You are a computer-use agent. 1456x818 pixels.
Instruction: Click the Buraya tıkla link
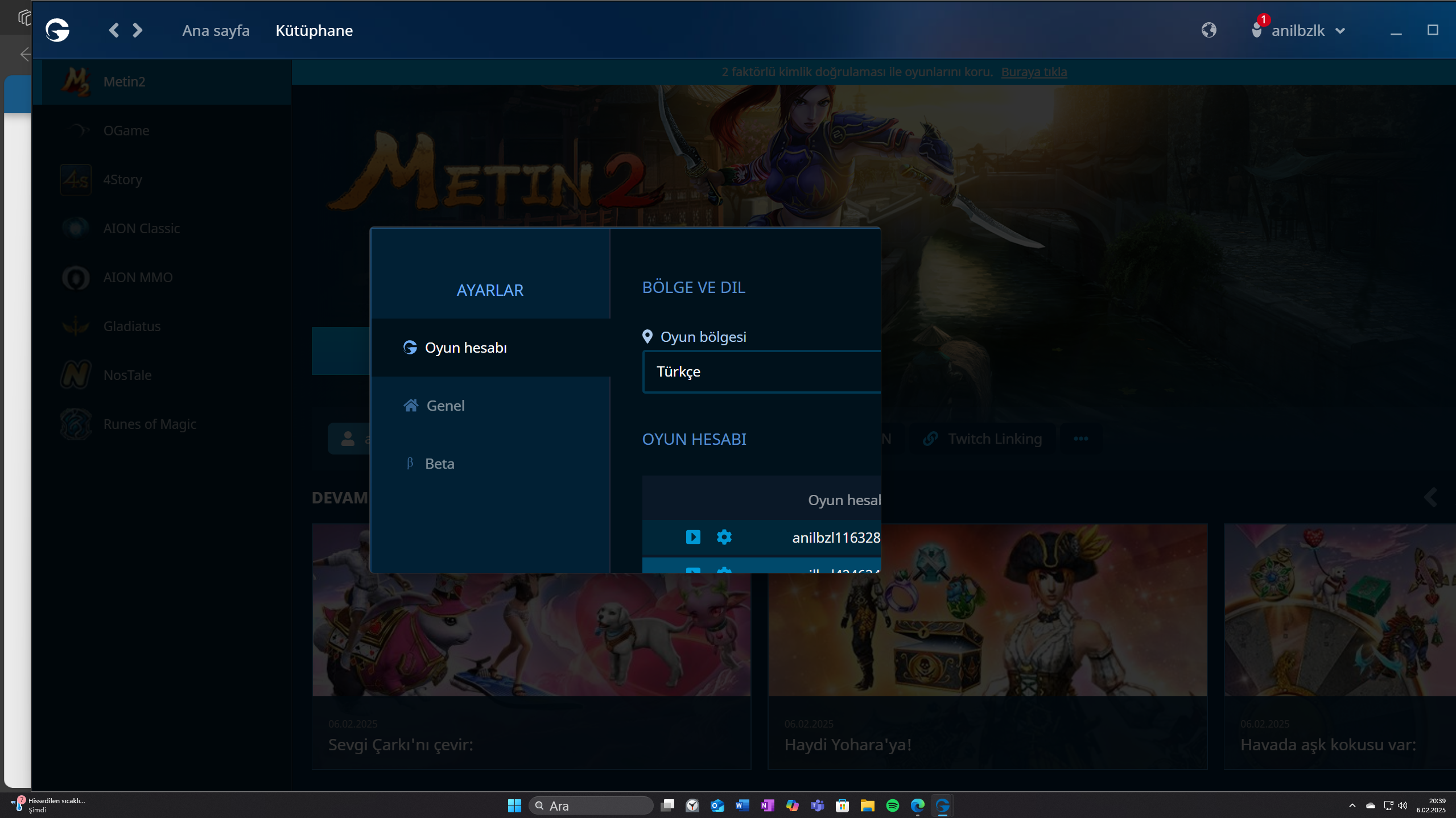pyautogui.click(x=1034, y=72)
